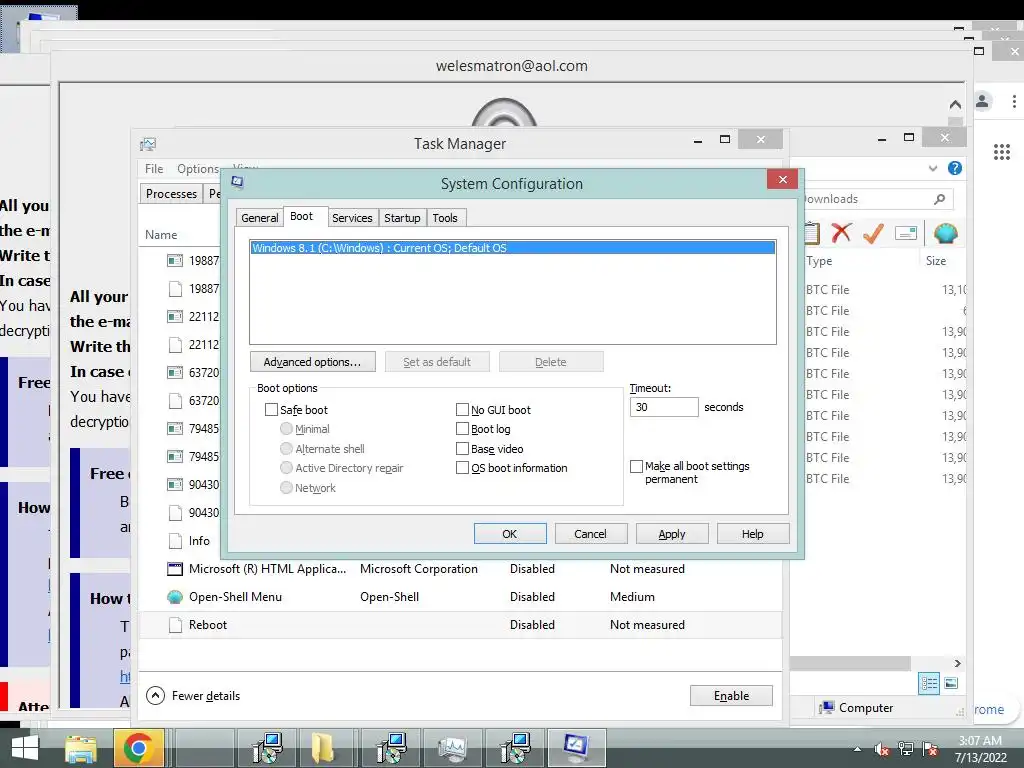
Task: Click the email card icon in Explorer toolbar
Action: click(x=906, y=233)
